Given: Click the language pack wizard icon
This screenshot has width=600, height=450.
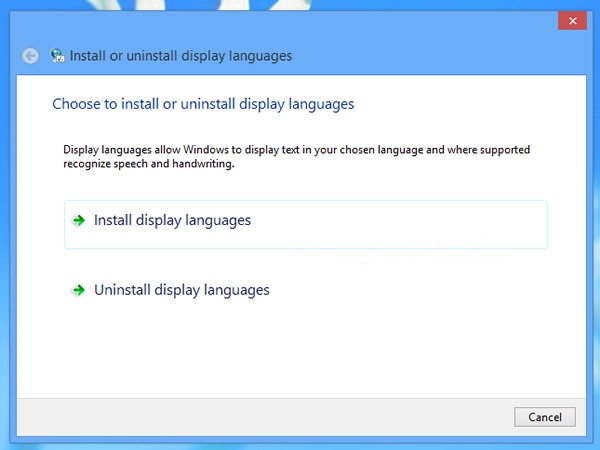Looking at the screenshot, I should coord(57,56).
